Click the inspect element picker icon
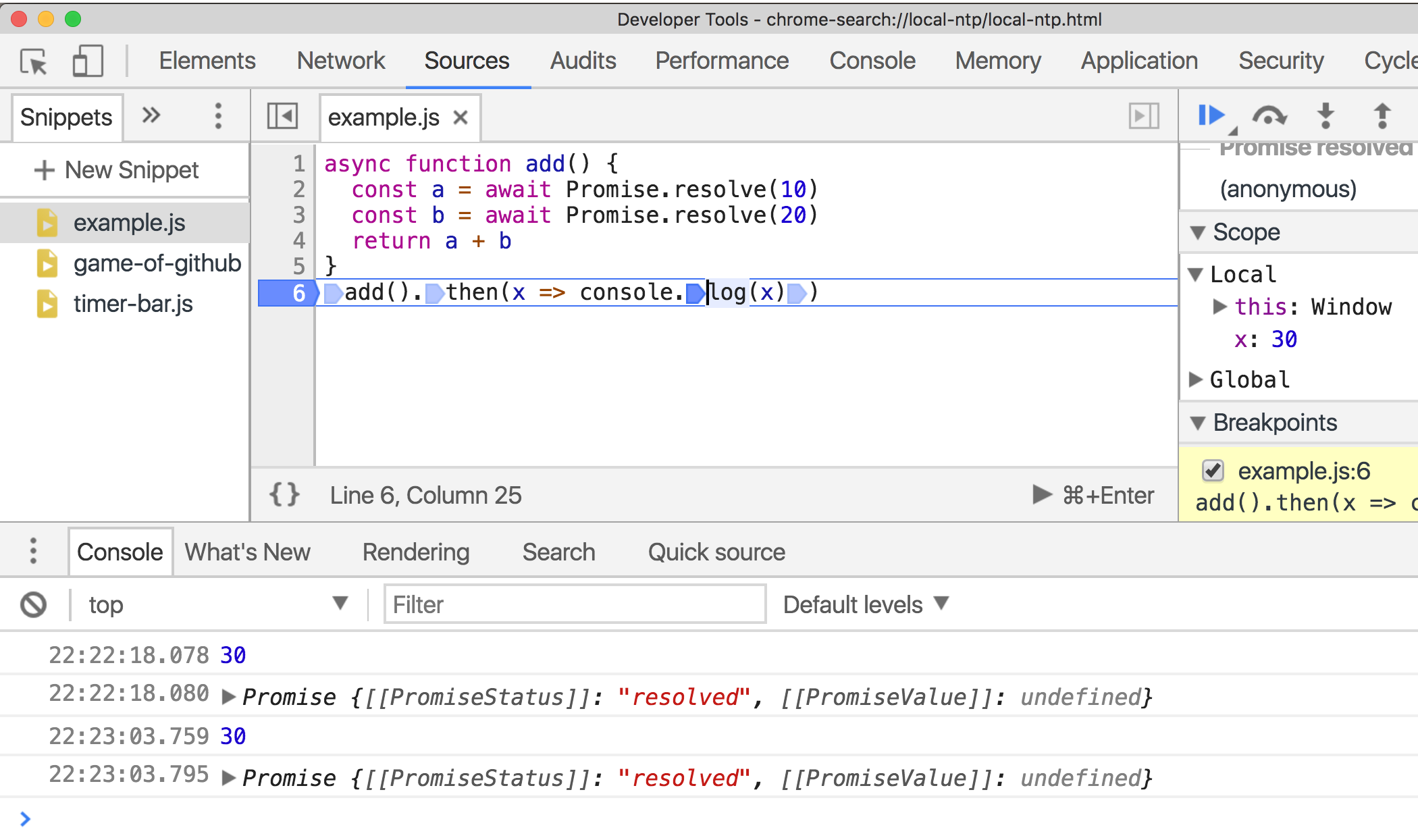Image resolution: width=1418 pixels, height=840 pixels. 34,61
